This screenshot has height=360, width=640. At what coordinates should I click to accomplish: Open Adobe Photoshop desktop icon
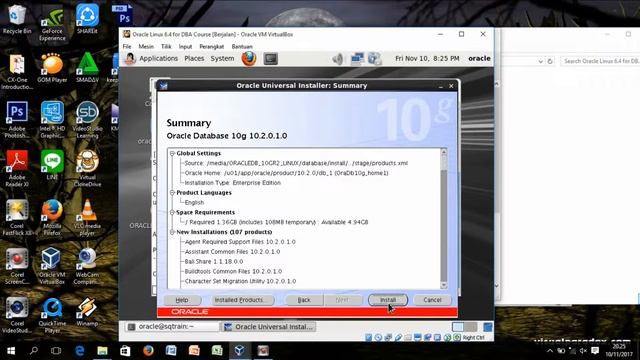pyautogui.click(x=17, y=120)
